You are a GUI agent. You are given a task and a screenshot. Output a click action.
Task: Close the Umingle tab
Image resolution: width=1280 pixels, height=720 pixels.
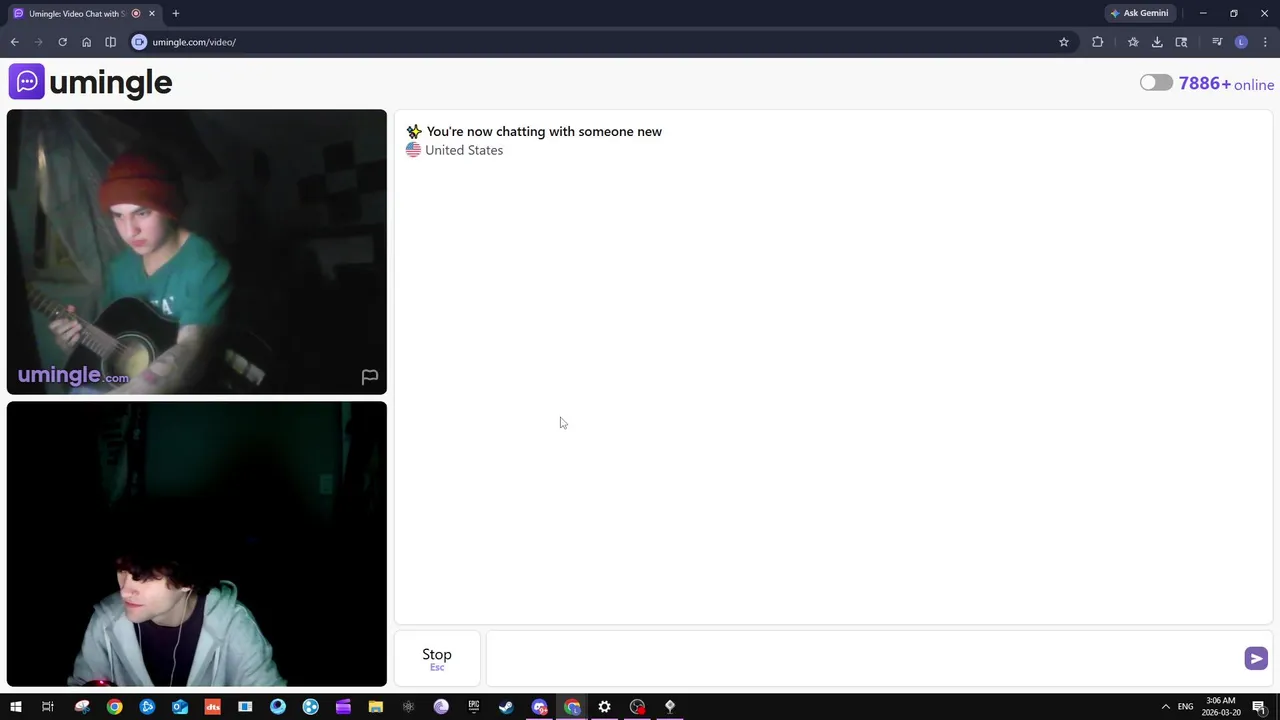[152, 13]
